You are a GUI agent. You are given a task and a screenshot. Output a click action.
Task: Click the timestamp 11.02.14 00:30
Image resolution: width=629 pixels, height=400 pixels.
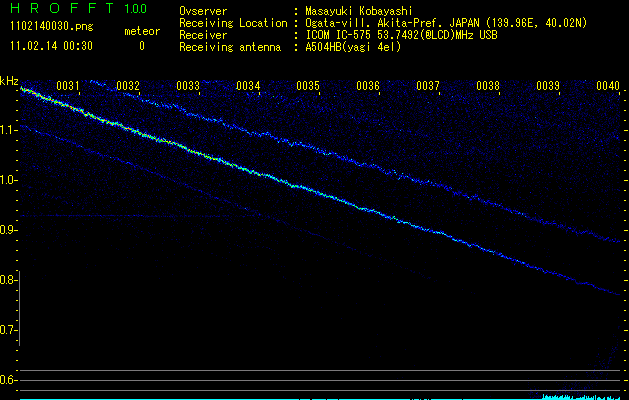pos(52,46)
